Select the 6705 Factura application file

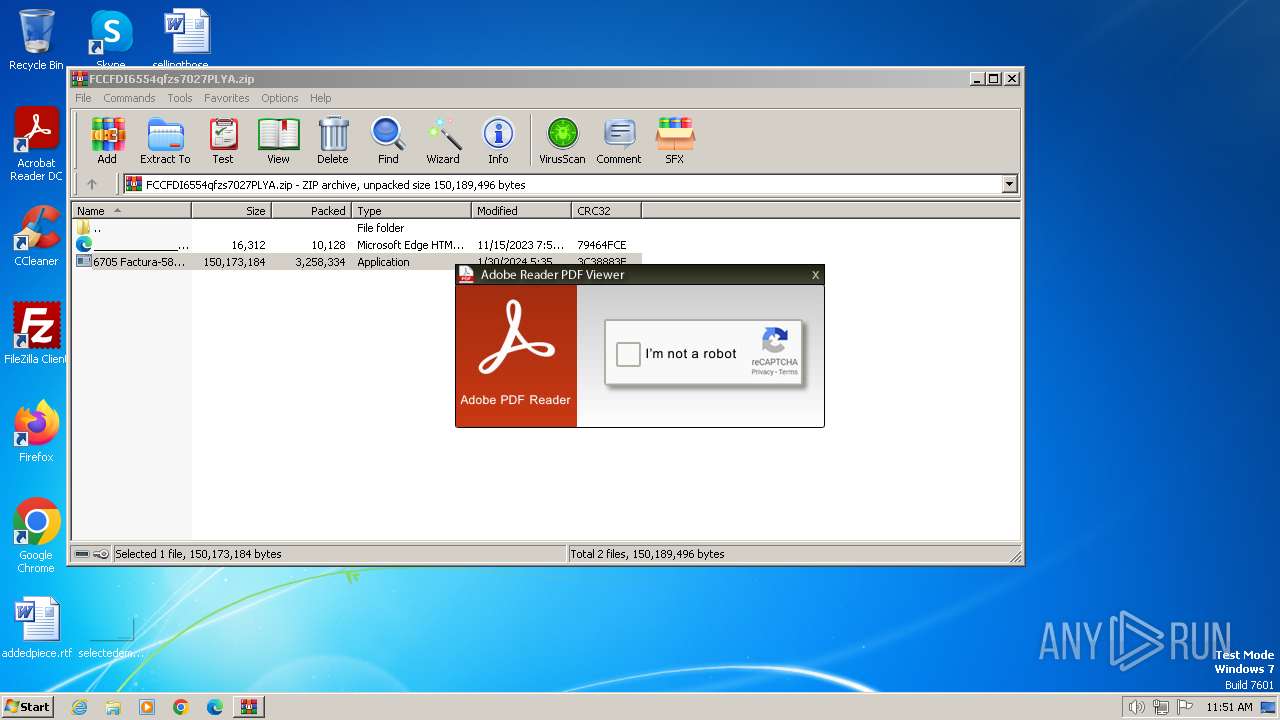coord(358,262)
